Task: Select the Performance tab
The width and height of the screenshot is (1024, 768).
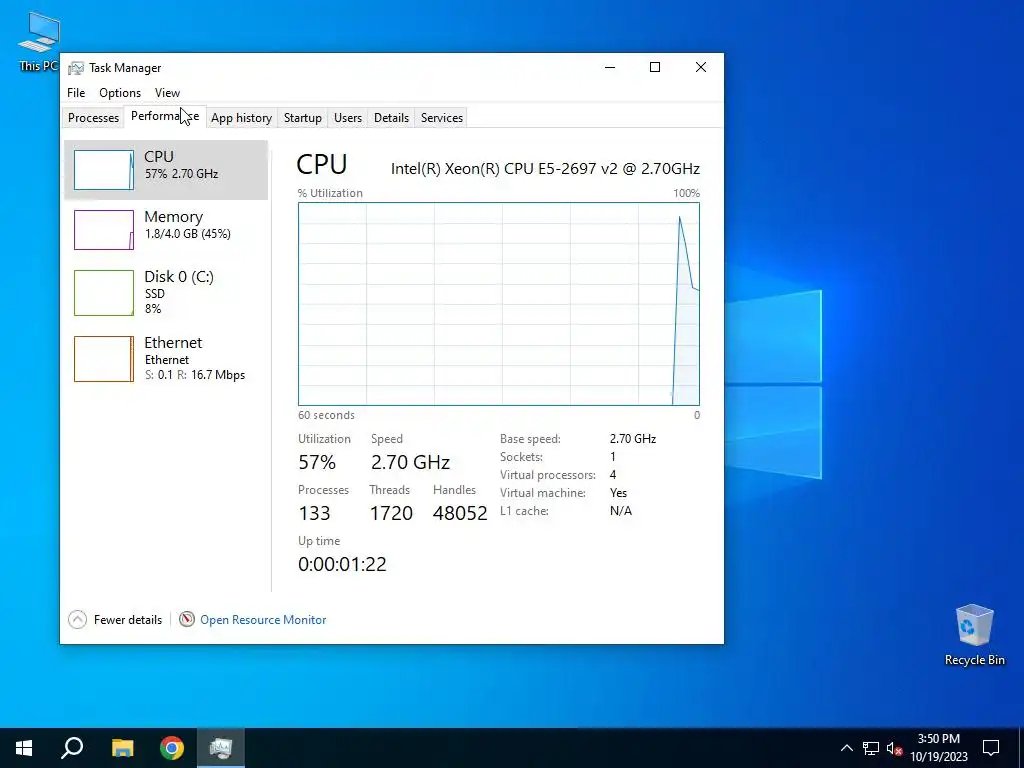Action: 165,116
